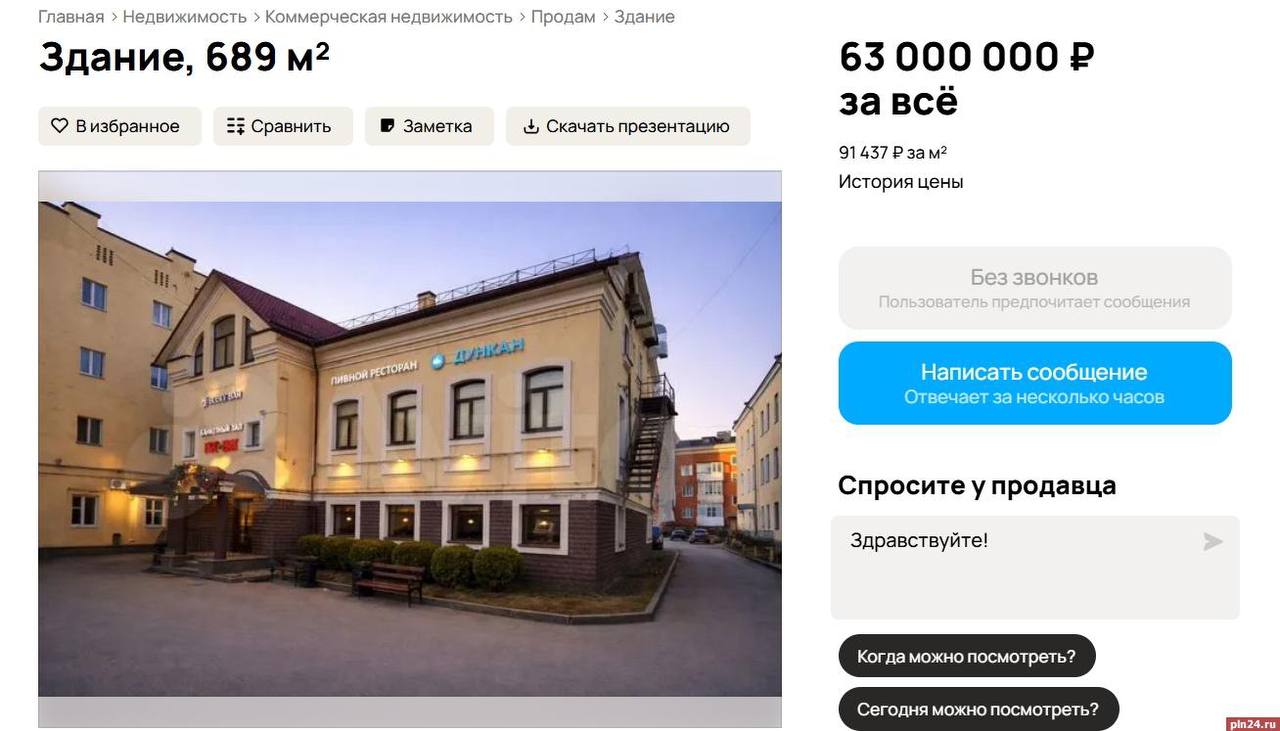
Task: Go to Недвижимость breadcrumb
Action: click(x=185, y=17)
